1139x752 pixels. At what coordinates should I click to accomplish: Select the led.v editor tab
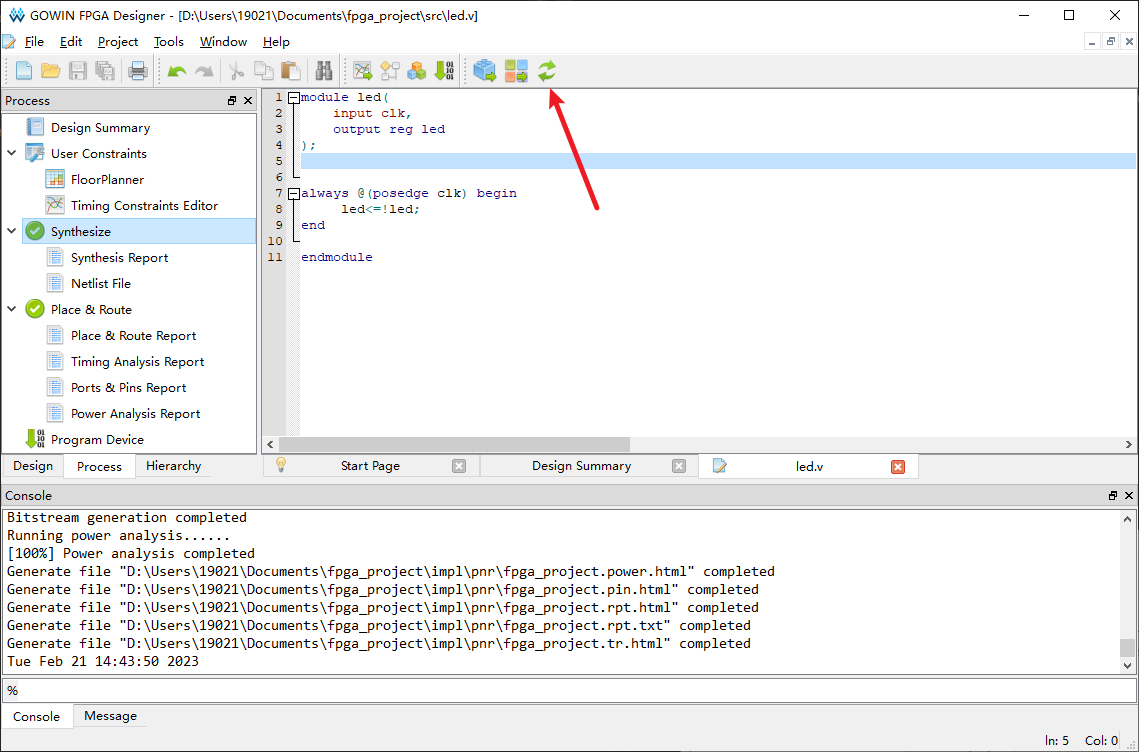(809, 466)
